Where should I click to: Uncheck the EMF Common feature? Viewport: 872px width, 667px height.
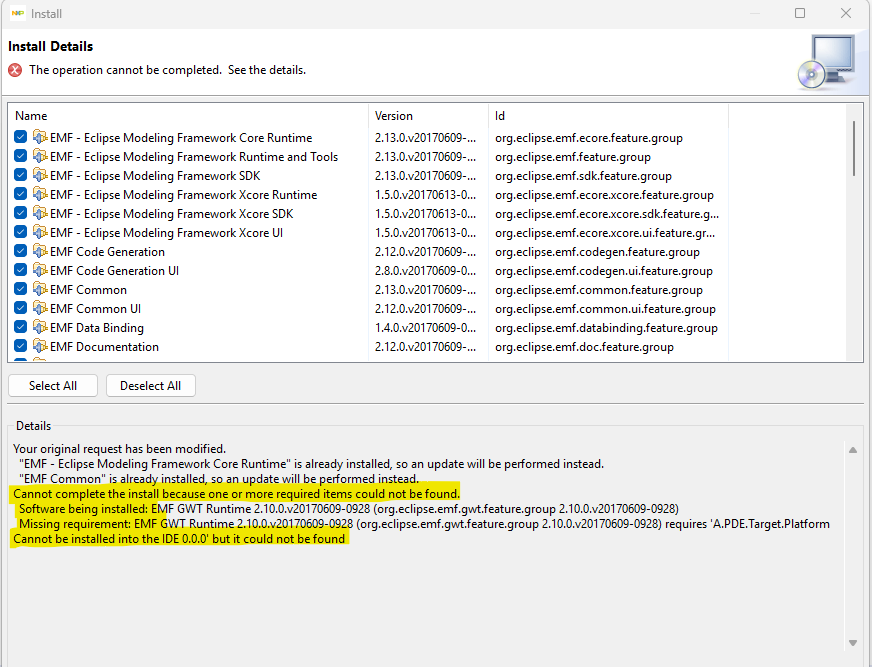tap(21, 289)
